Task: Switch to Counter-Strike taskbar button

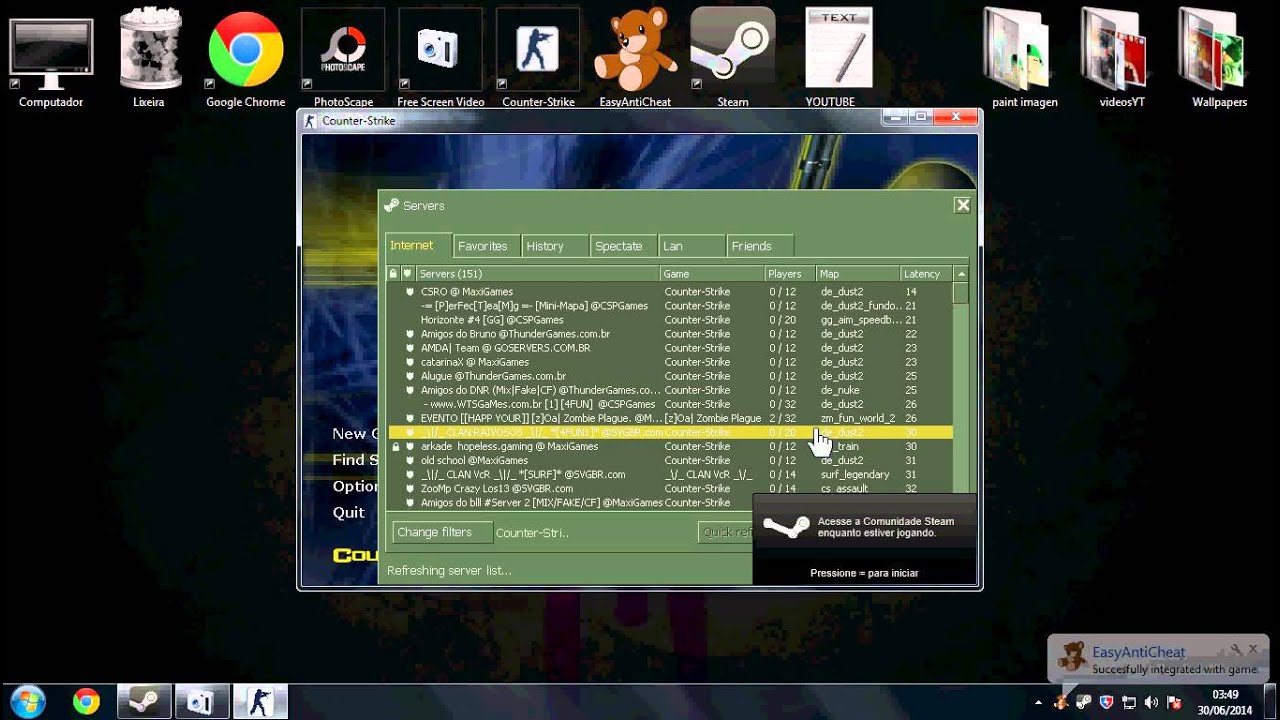Action: tap(260, 702)
